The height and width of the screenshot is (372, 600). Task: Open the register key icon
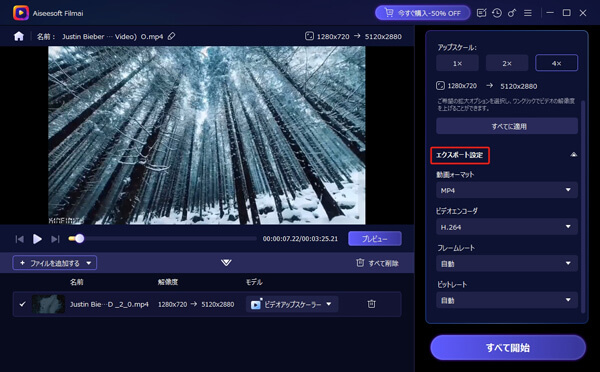point(512,13)
